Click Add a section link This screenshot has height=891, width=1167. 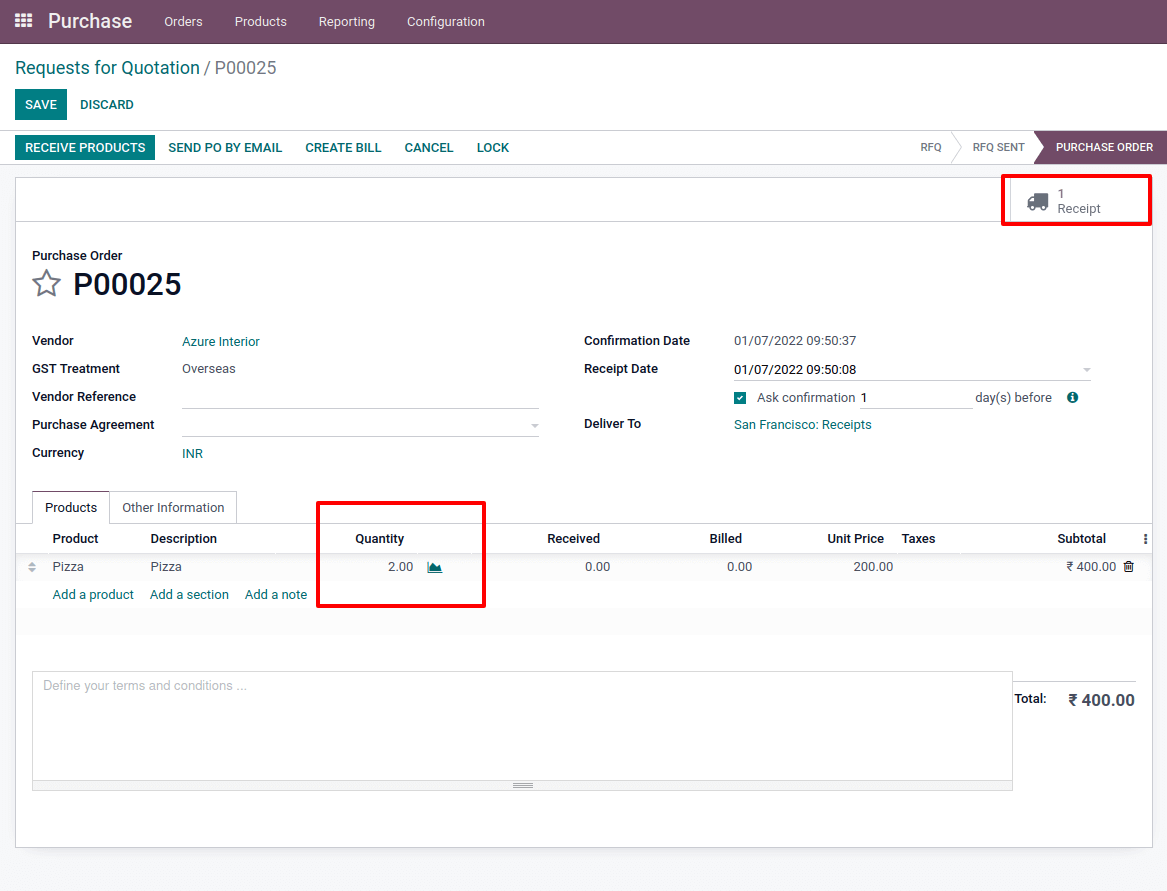tap(189, 595)
